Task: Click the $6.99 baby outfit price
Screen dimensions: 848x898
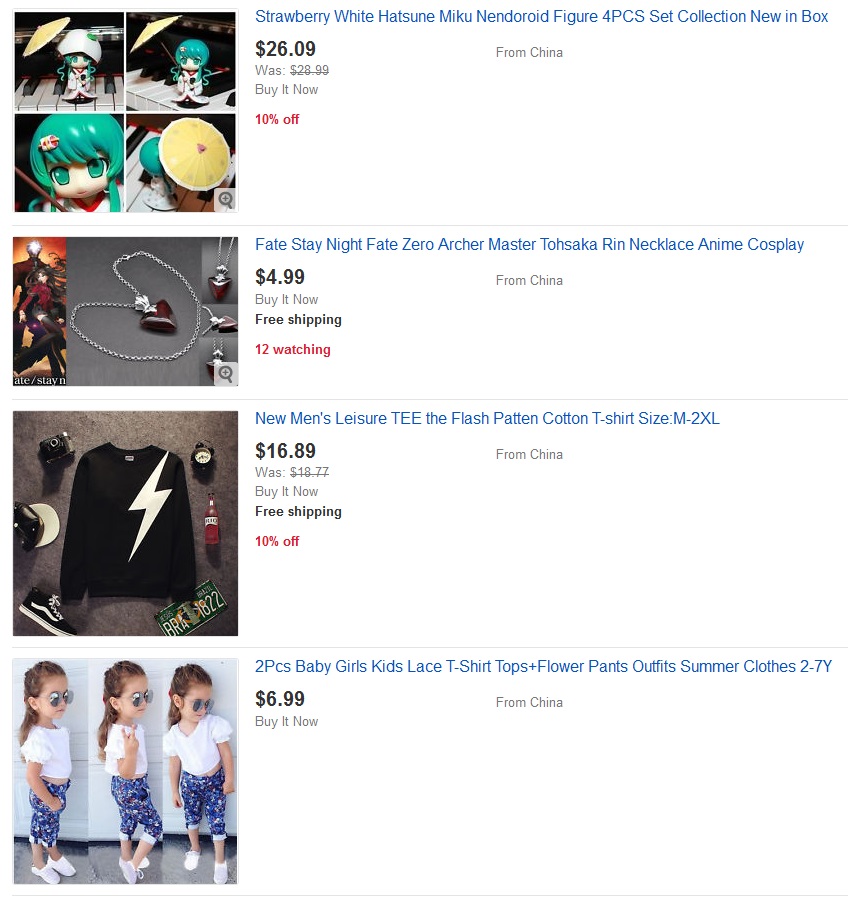Action: [x=280, y=699]
